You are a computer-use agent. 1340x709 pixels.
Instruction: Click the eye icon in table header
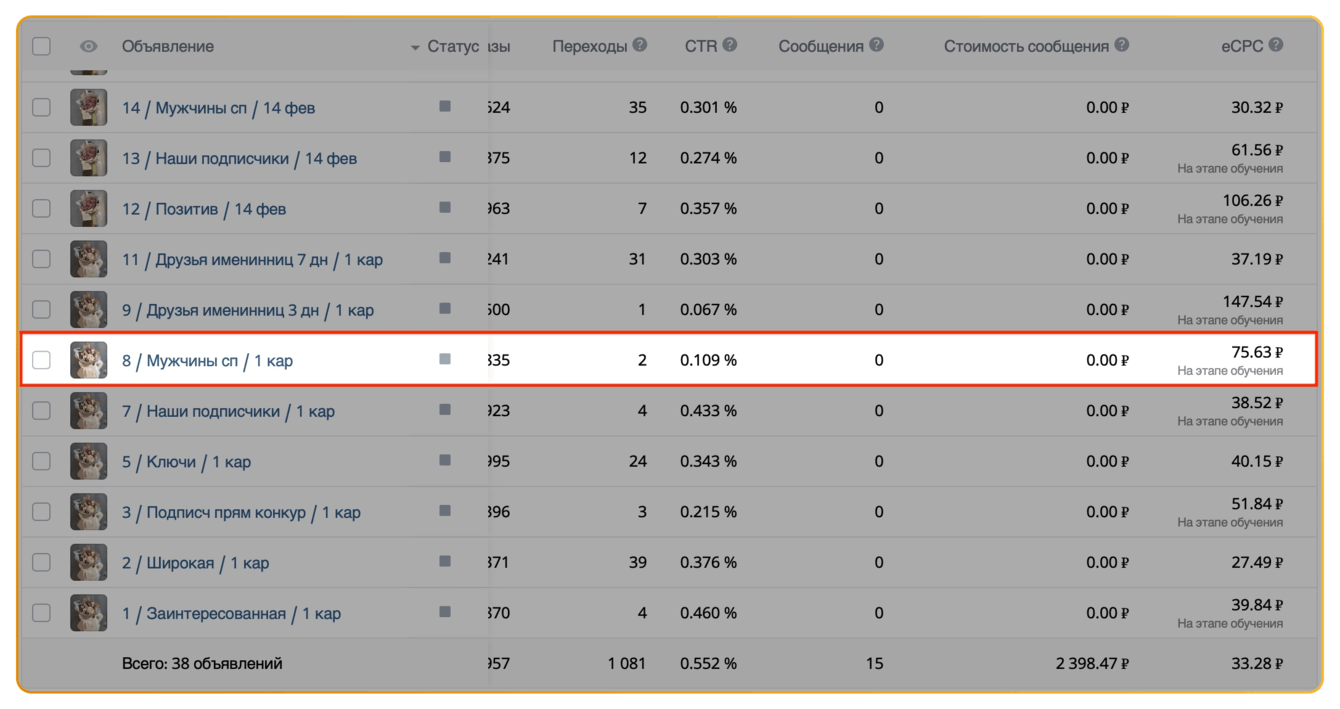(x=89, y=46)
